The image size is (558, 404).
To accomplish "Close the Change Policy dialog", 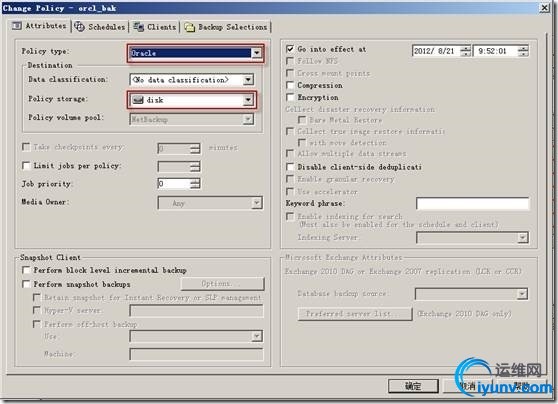I will point(545,8).
